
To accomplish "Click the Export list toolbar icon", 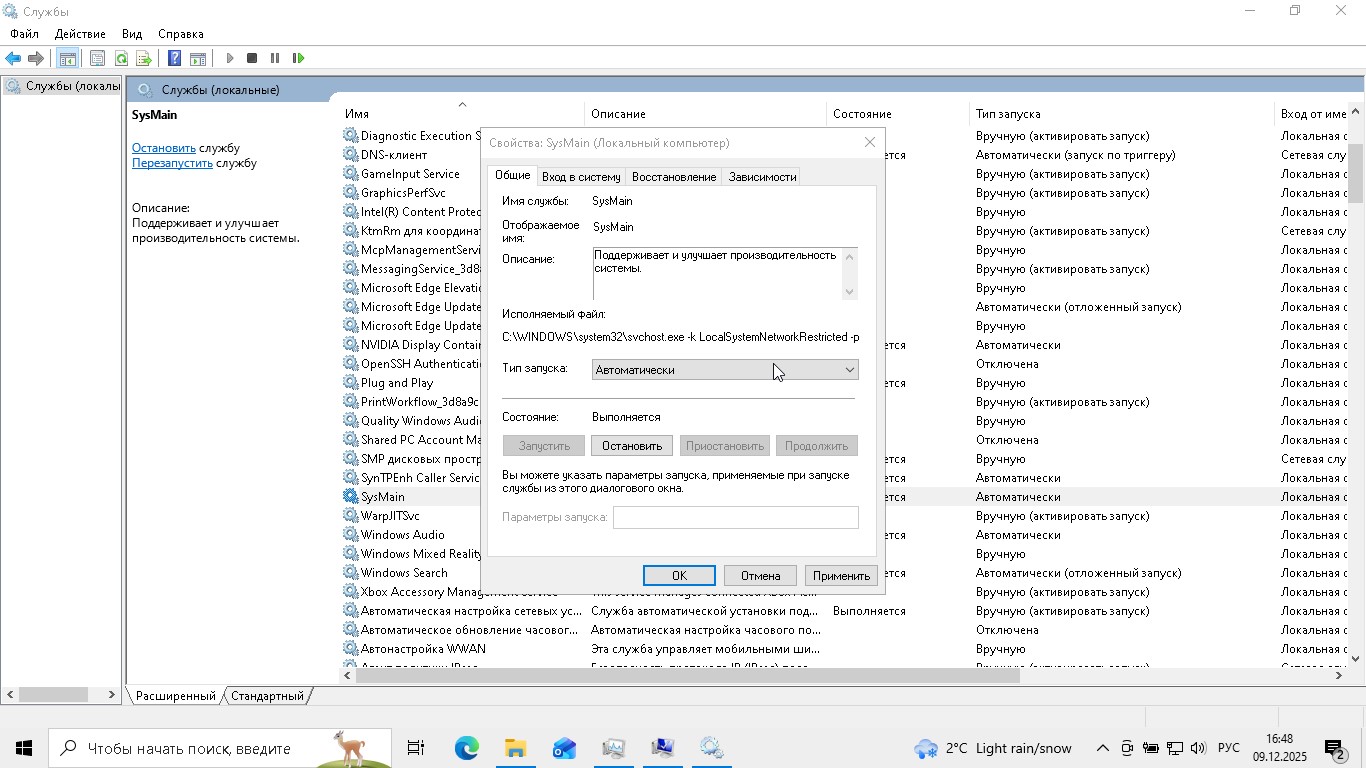I will point(144,58).
